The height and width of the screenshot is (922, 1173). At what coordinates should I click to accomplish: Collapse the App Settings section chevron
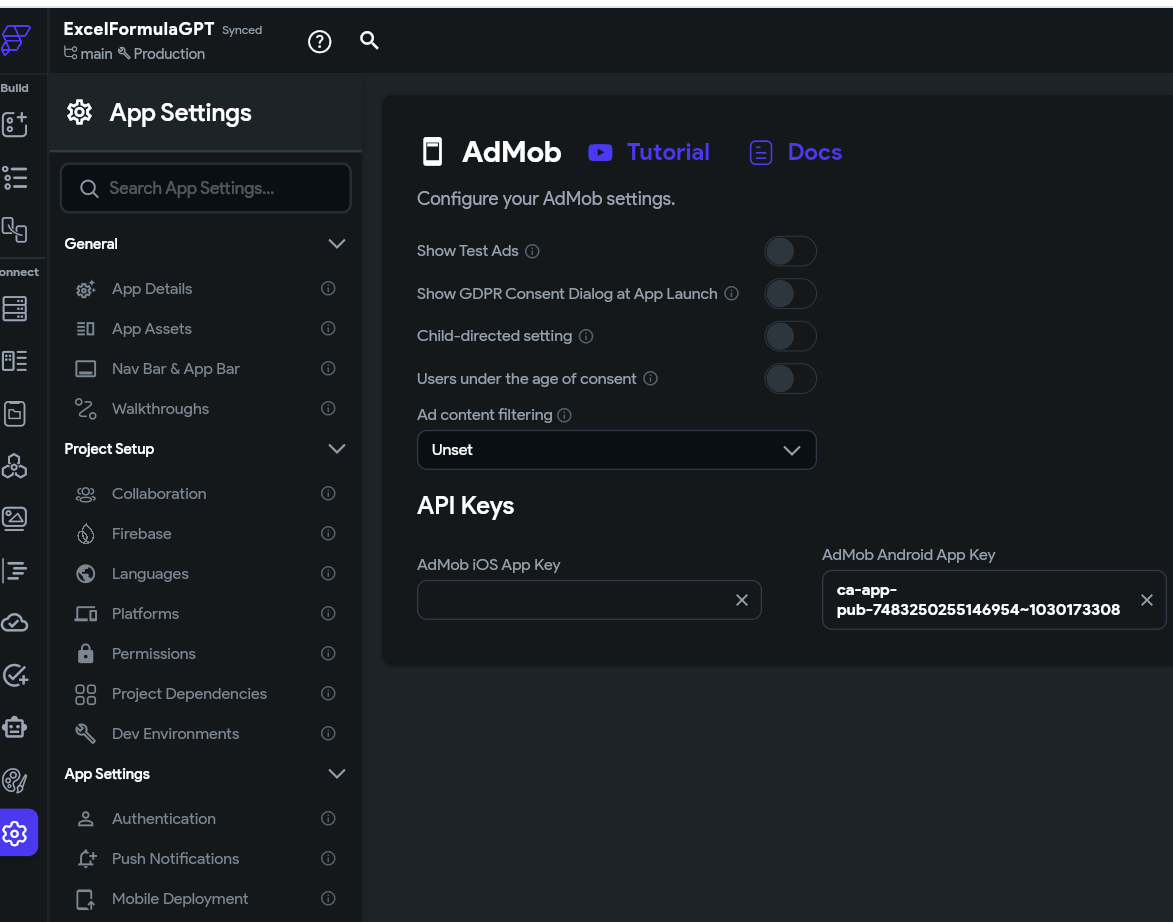click(x=337, y=774)
